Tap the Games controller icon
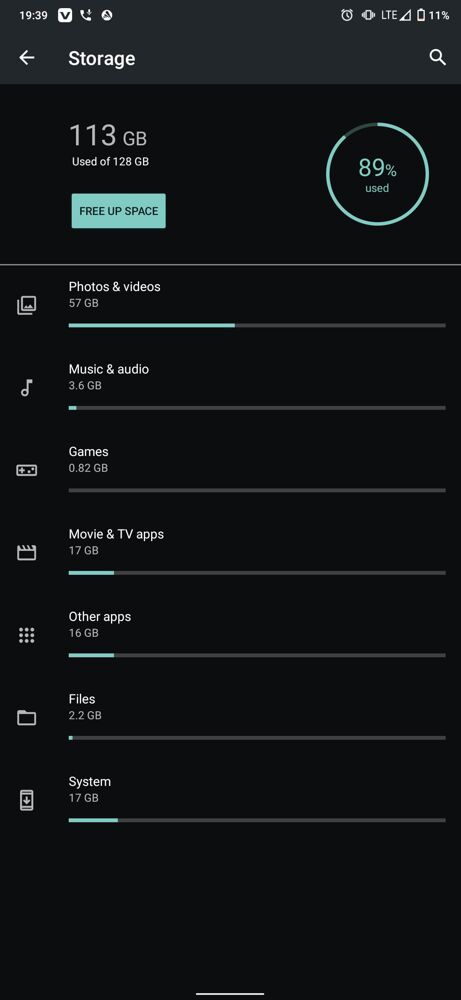 26,470
